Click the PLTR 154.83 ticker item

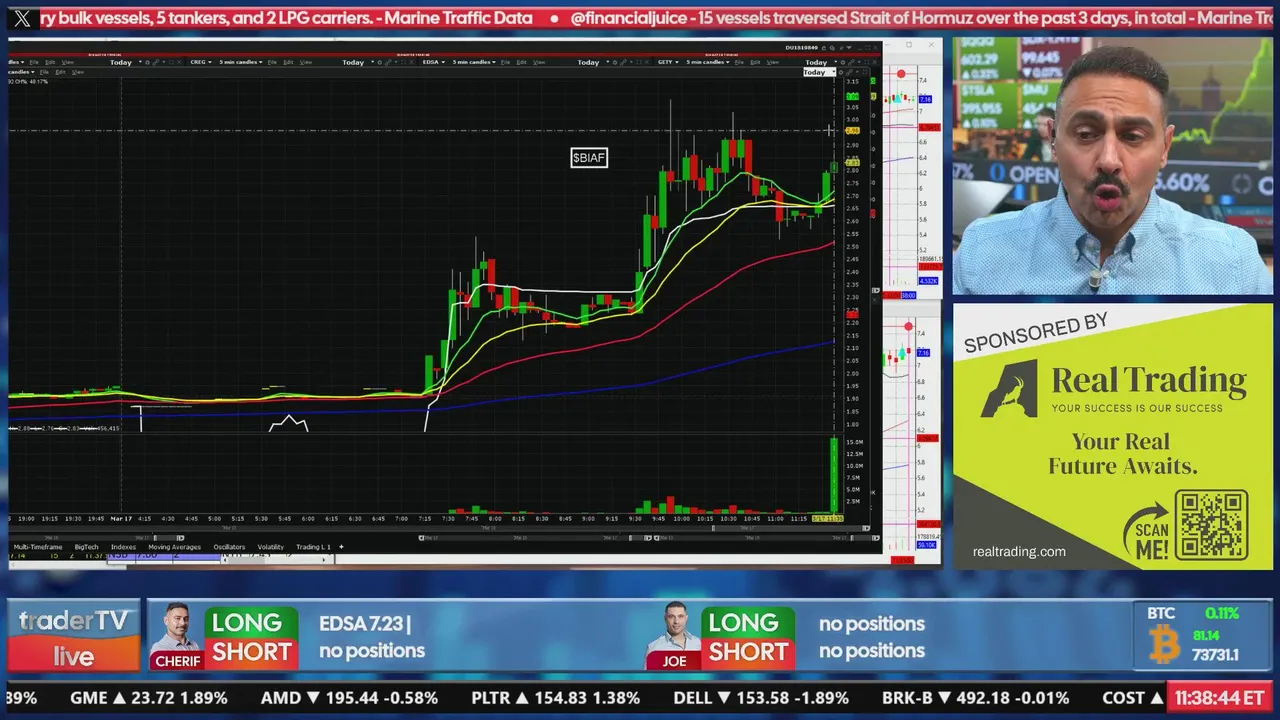tap(555, 698)
